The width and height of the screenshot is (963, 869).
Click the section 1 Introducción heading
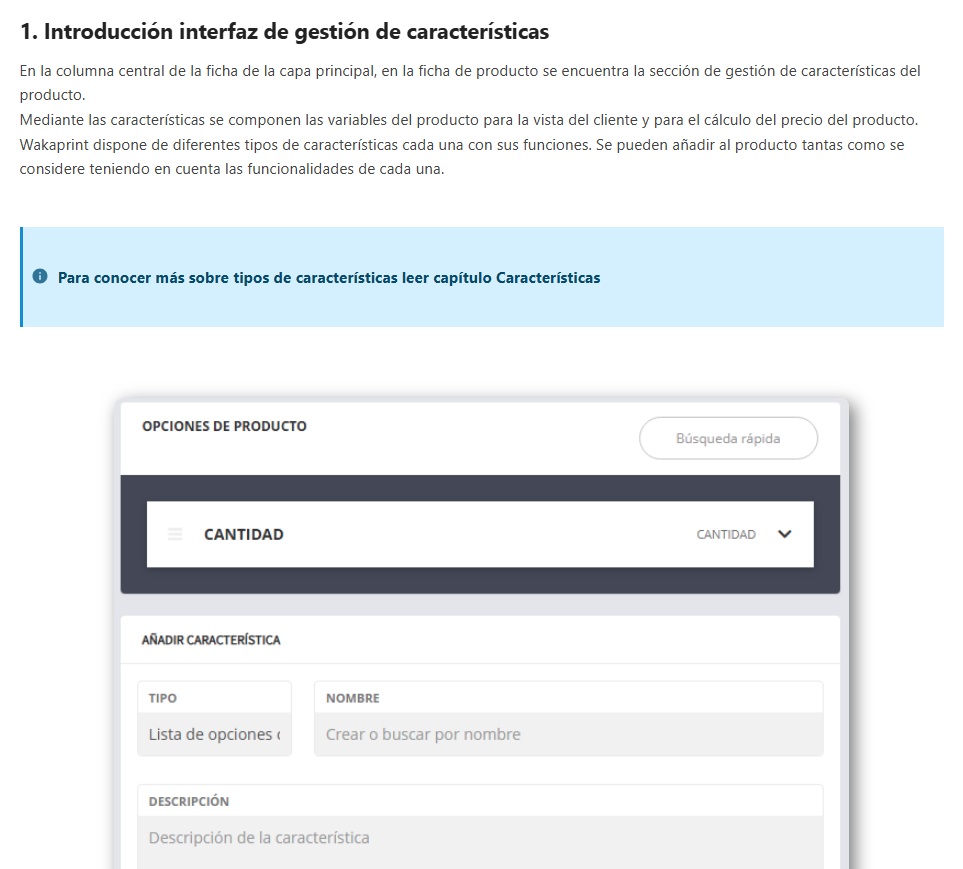pos(284,32)
